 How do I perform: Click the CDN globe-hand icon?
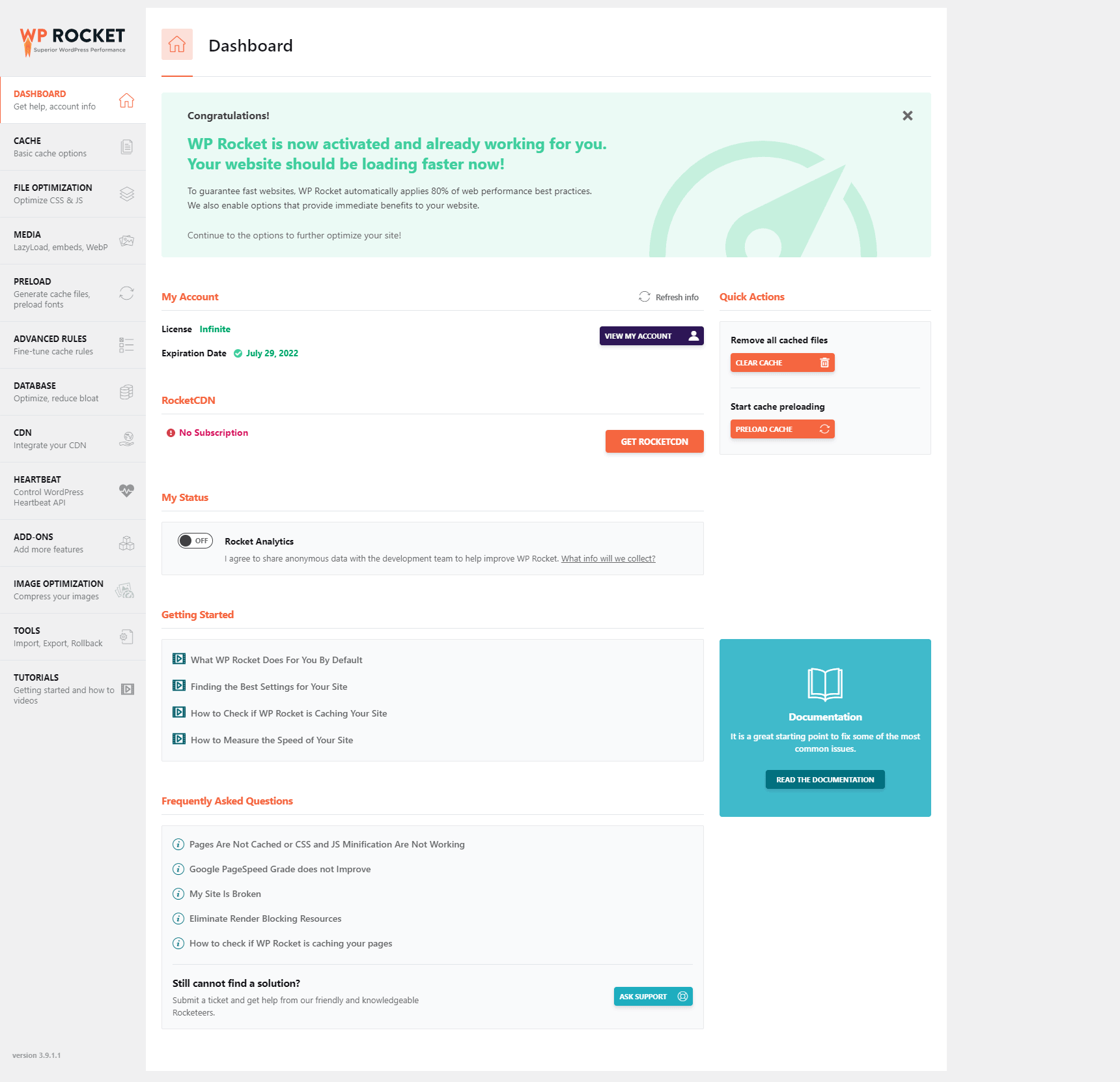click(127, 439)
